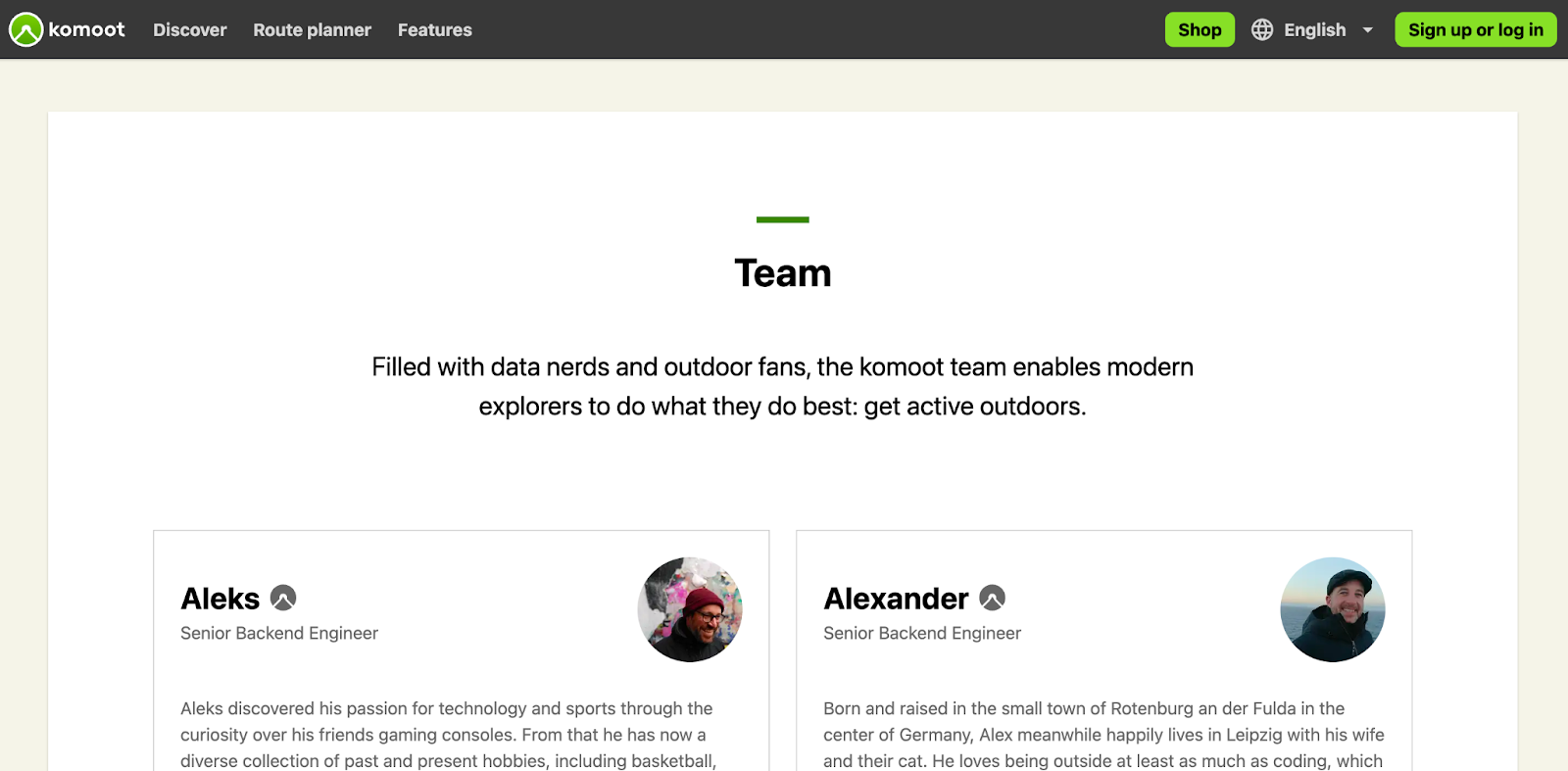This screenshot has width=1568, height=771.
Task: Click Aleks's Senior Backend Engineer subtitle
Action: [x=279, y=634]
